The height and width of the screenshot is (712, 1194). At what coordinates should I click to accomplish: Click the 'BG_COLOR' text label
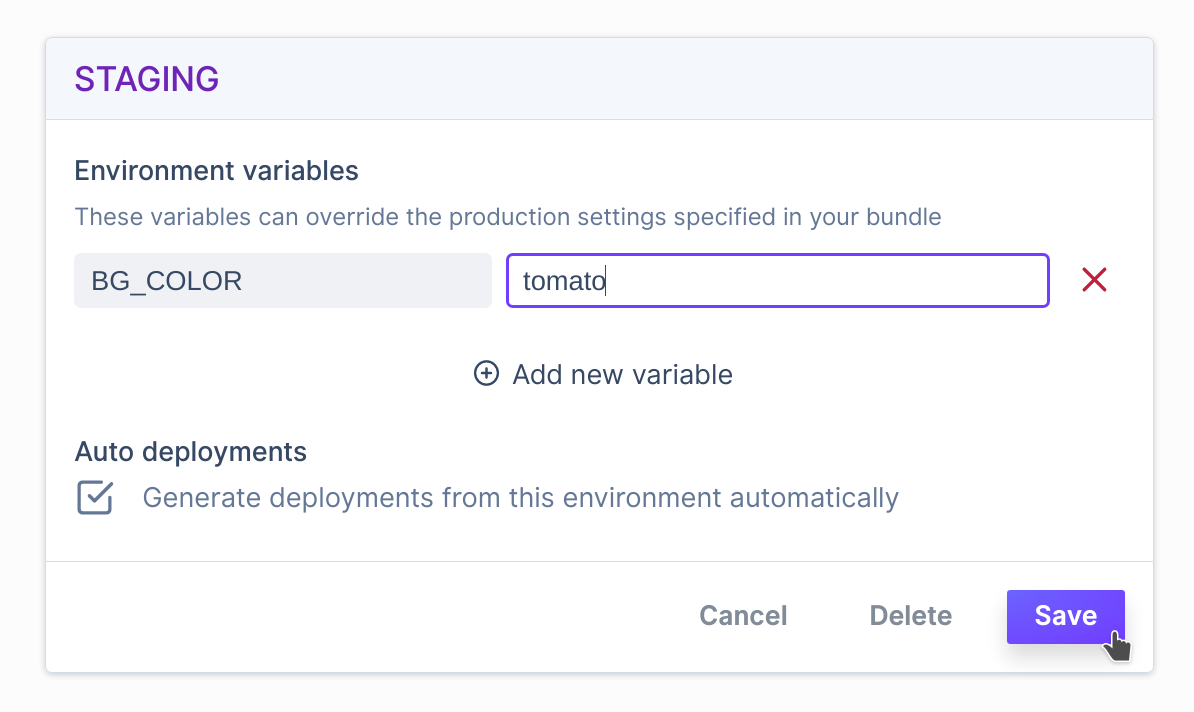click(x=166, y=281)
